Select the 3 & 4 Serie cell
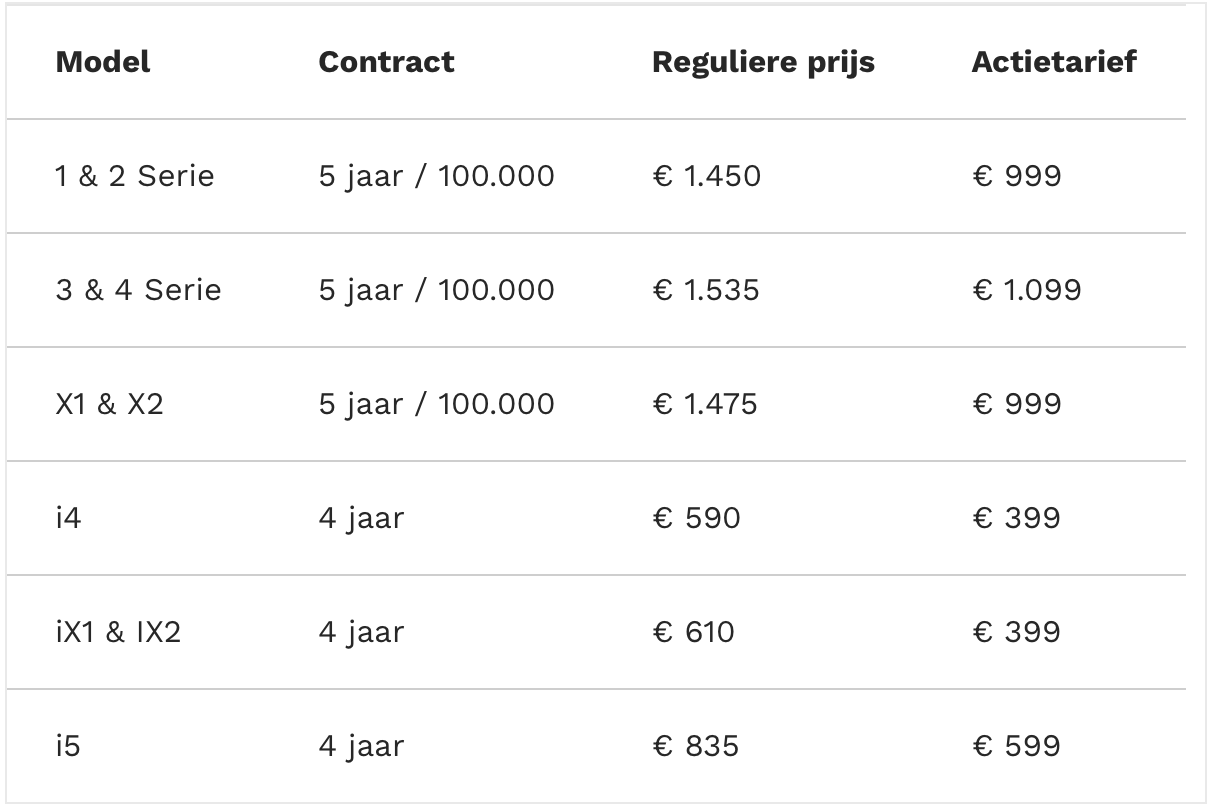 138,290
